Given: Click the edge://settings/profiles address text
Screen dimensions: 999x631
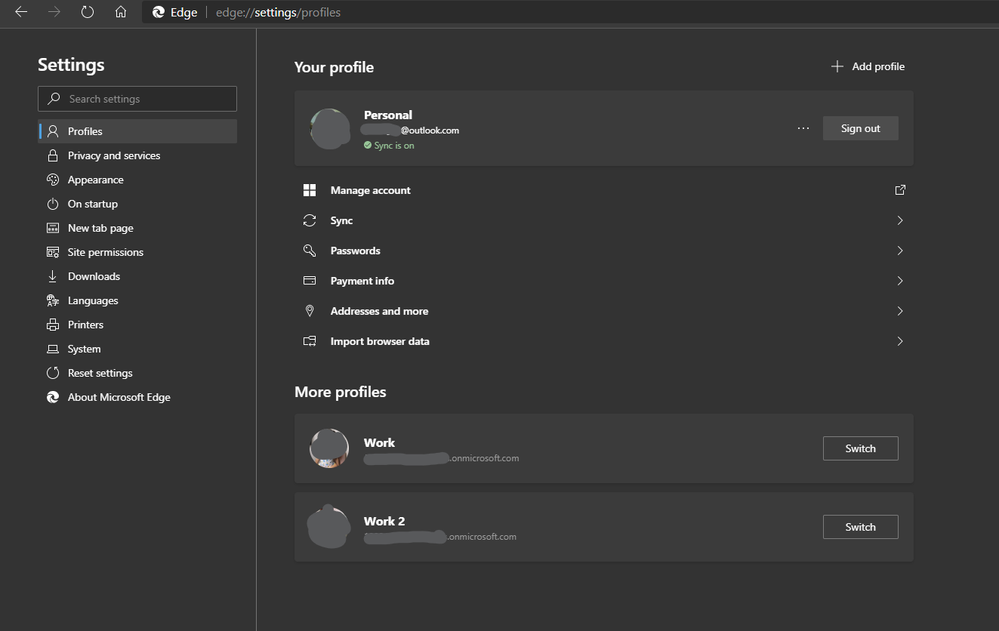Looking at the screenshot, I should point(278,12).
